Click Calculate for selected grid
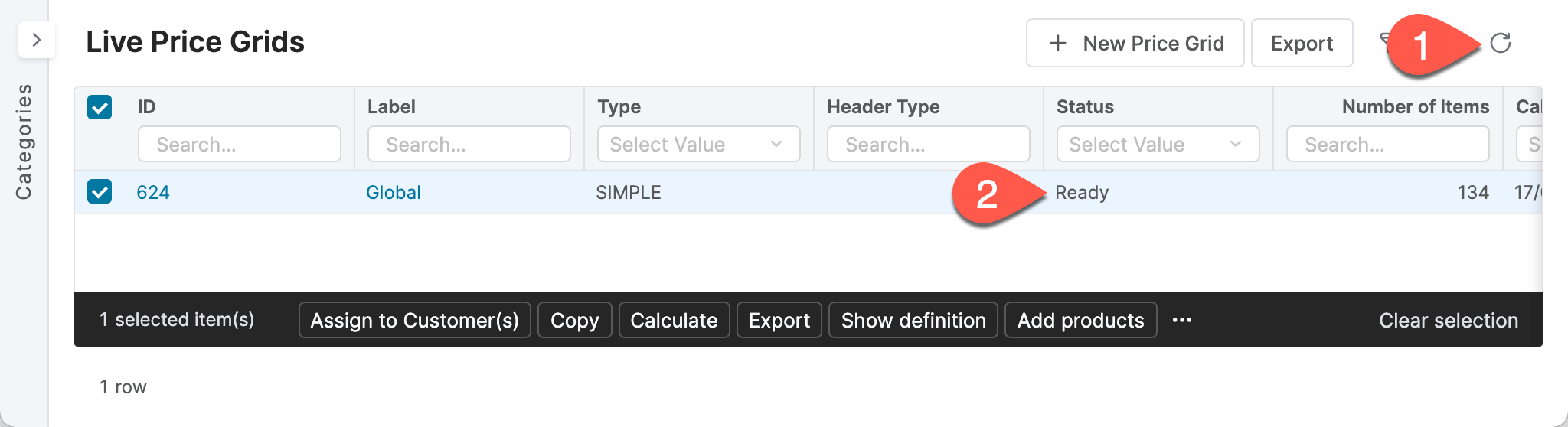 click(674, 320)
